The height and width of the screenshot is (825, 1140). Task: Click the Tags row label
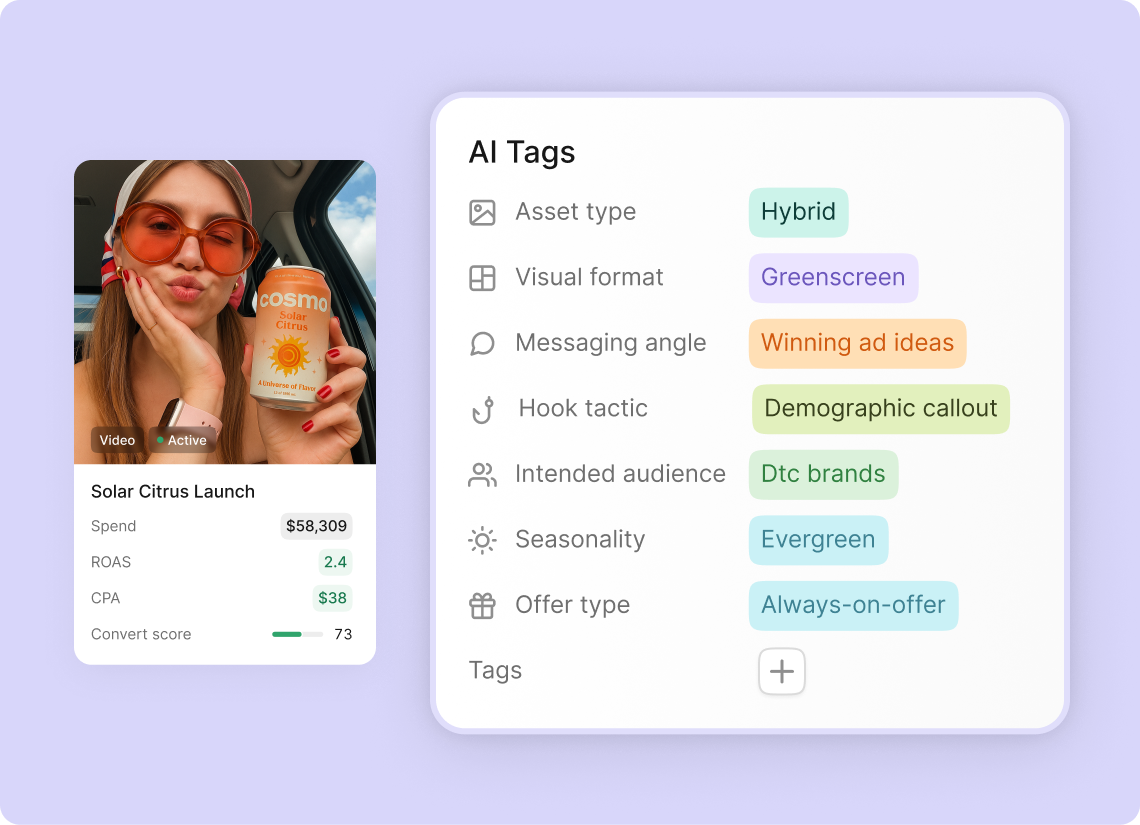(495, 671)
